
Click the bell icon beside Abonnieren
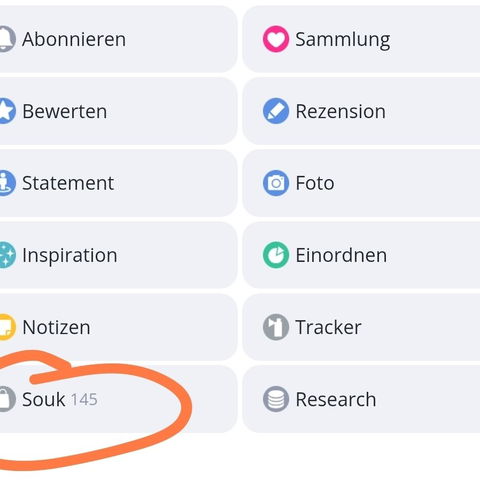[6, 39]
